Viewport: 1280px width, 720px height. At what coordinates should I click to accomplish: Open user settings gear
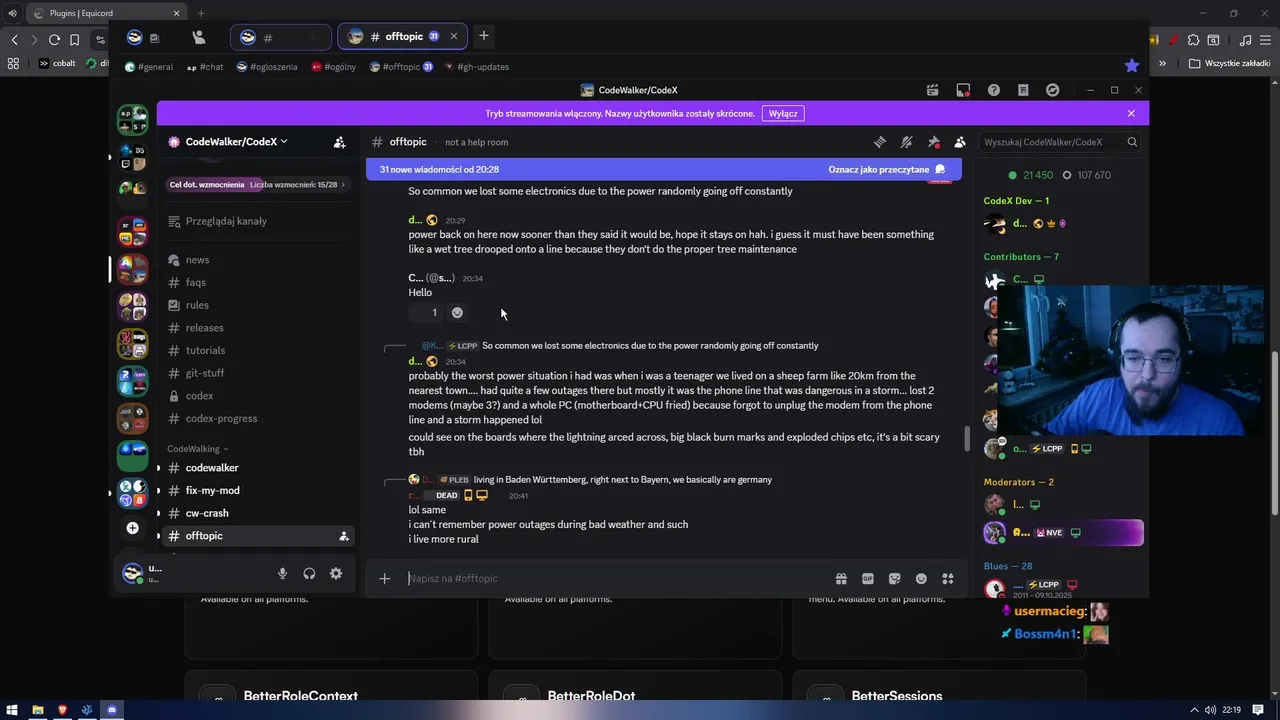tap(336, 573)
